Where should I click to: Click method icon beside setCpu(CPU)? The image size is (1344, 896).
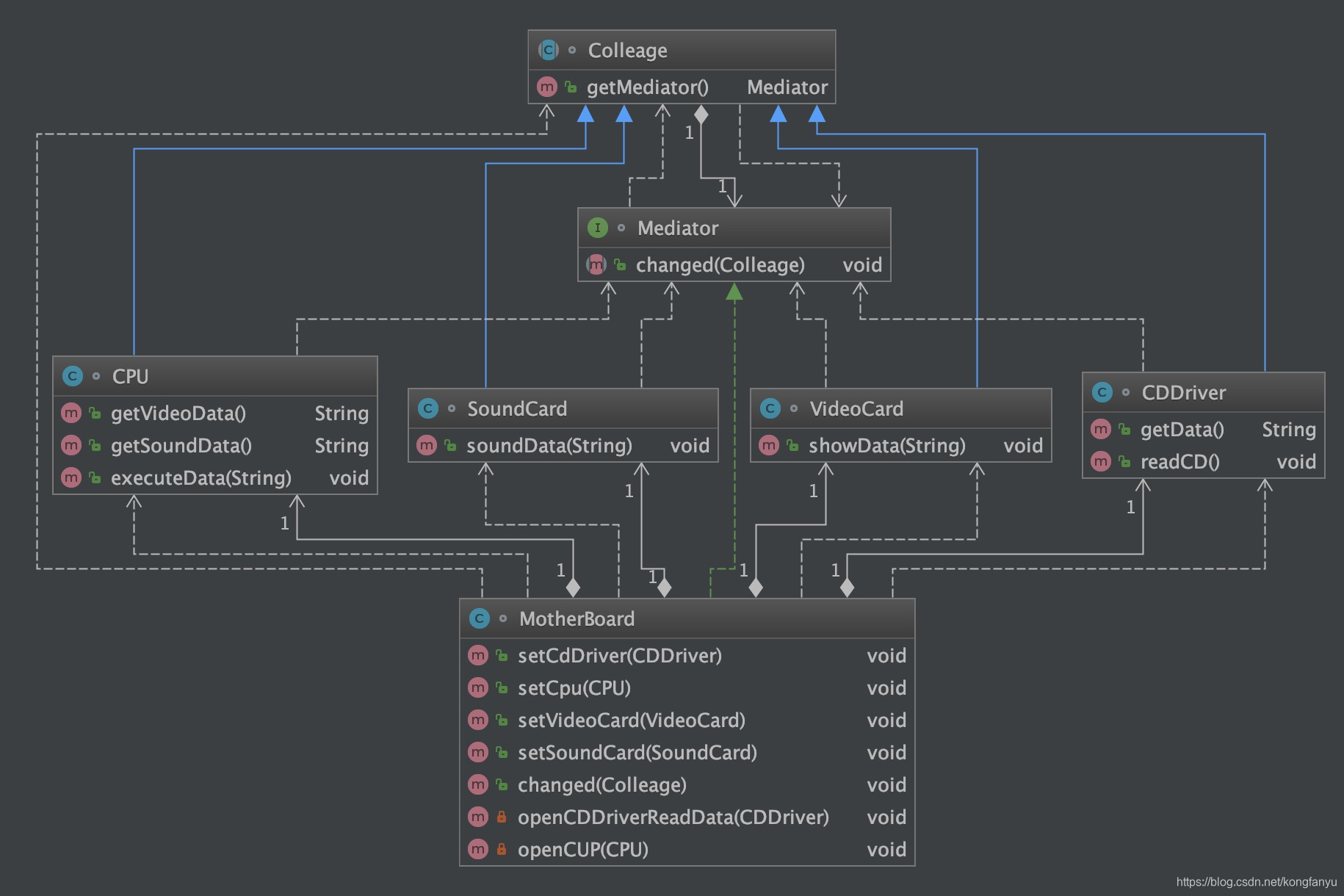point(477,687)
